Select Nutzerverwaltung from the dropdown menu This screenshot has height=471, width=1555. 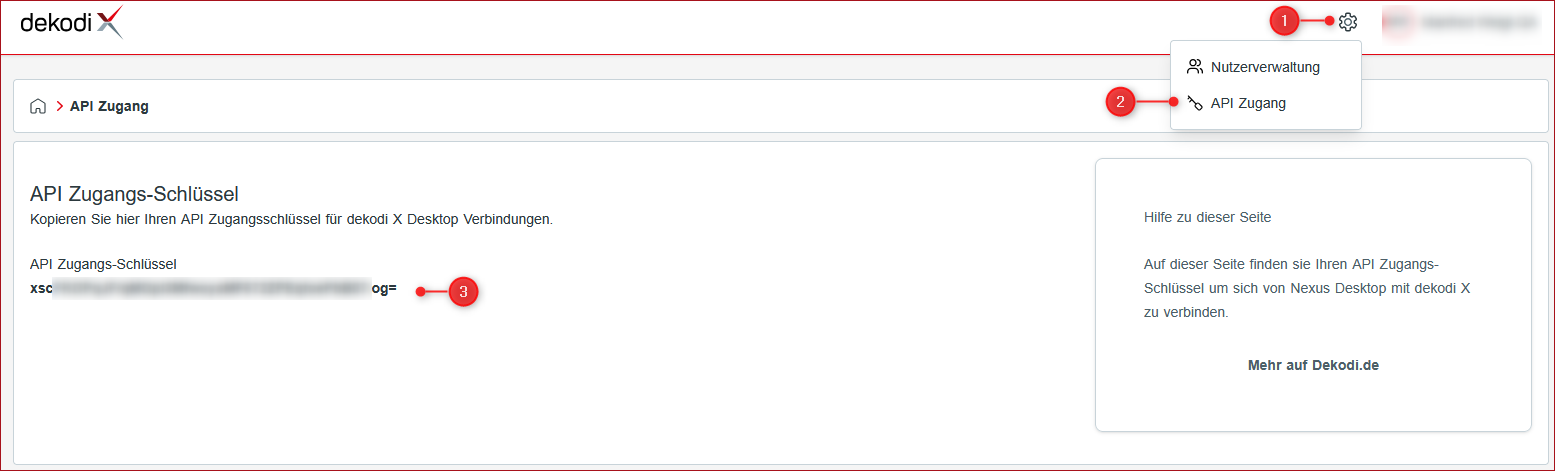click(1265, 67)
